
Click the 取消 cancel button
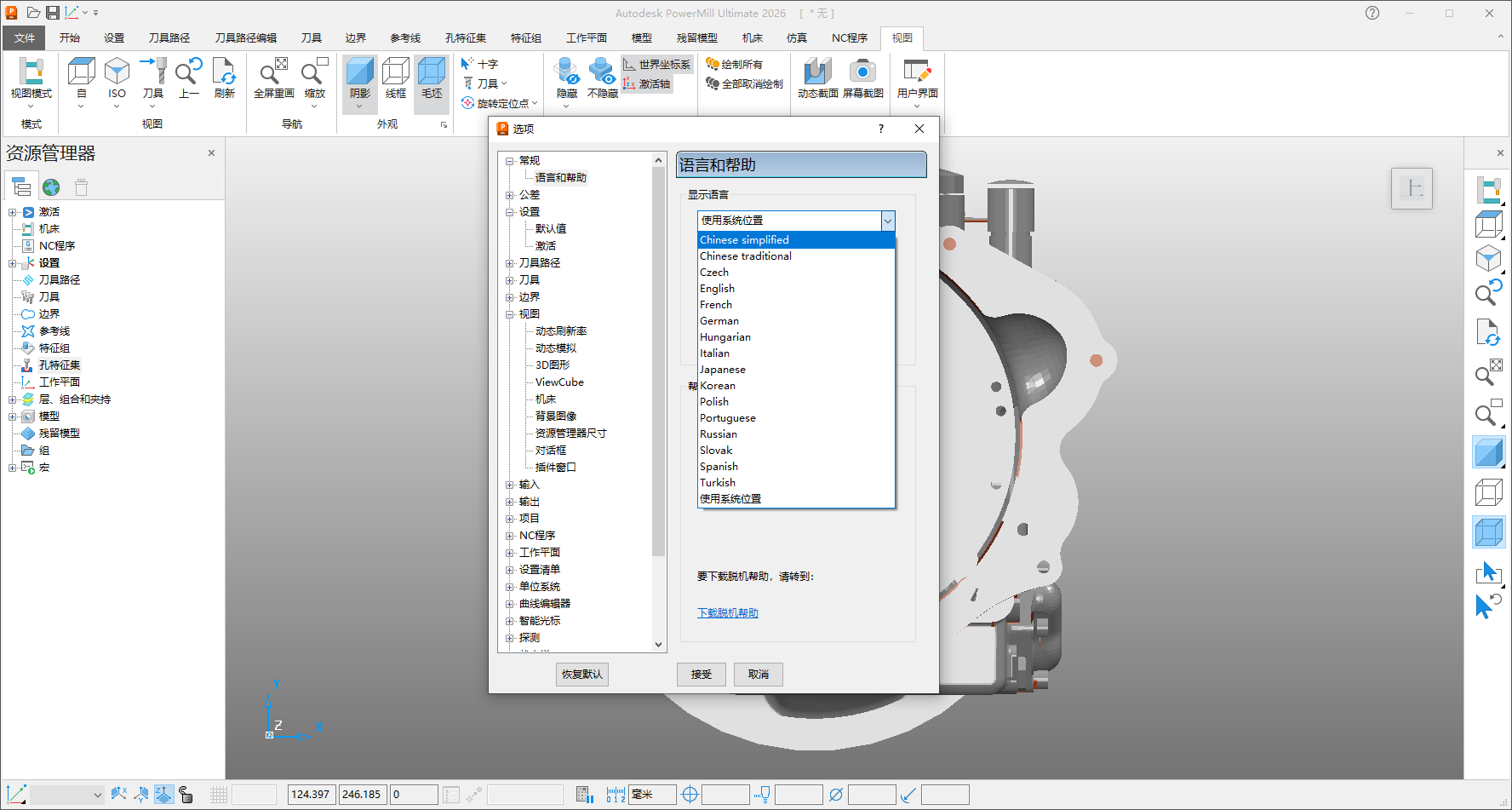click(759, 674)
